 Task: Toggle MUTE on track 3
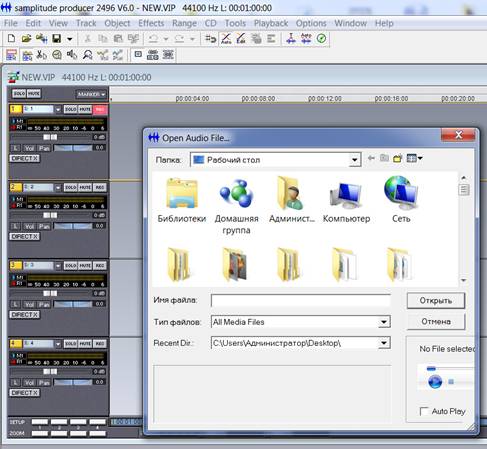coord(85,266)
